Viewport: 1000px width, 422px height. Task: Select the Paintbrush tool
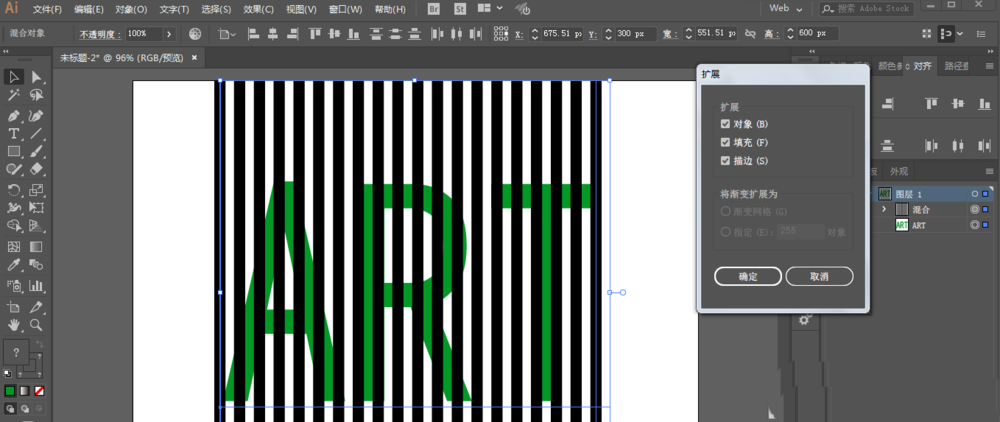click(36, 152)
